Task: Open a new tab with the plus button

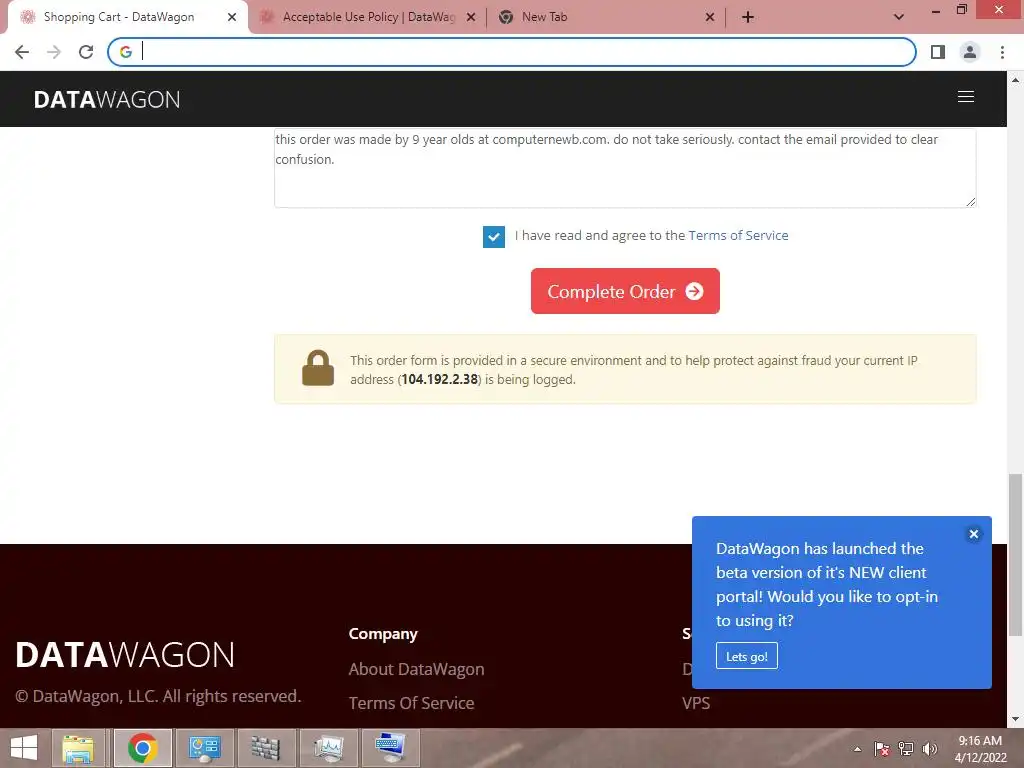Action: point(748,18)
